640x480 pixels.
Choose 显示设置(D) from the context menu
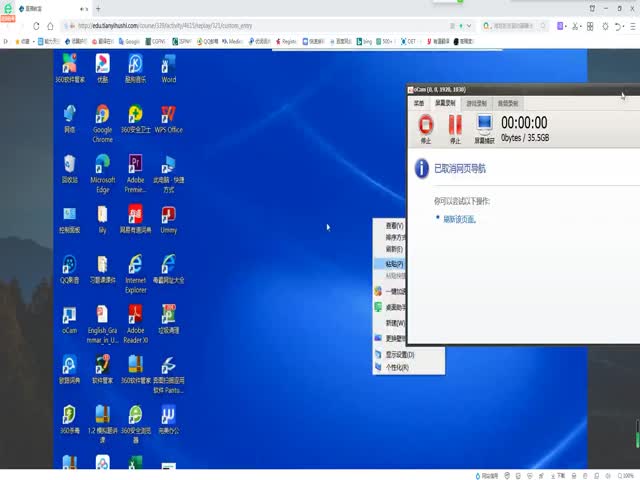pos(400,354)
